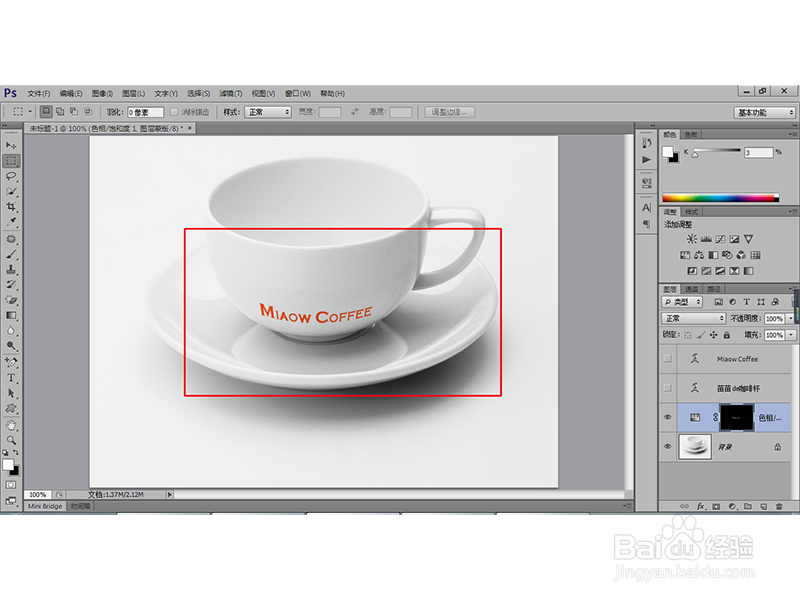This screenshot has height=600, width=800.
Task: Open the style 样式 dropdown in options bar
Action: pos(268,112)
